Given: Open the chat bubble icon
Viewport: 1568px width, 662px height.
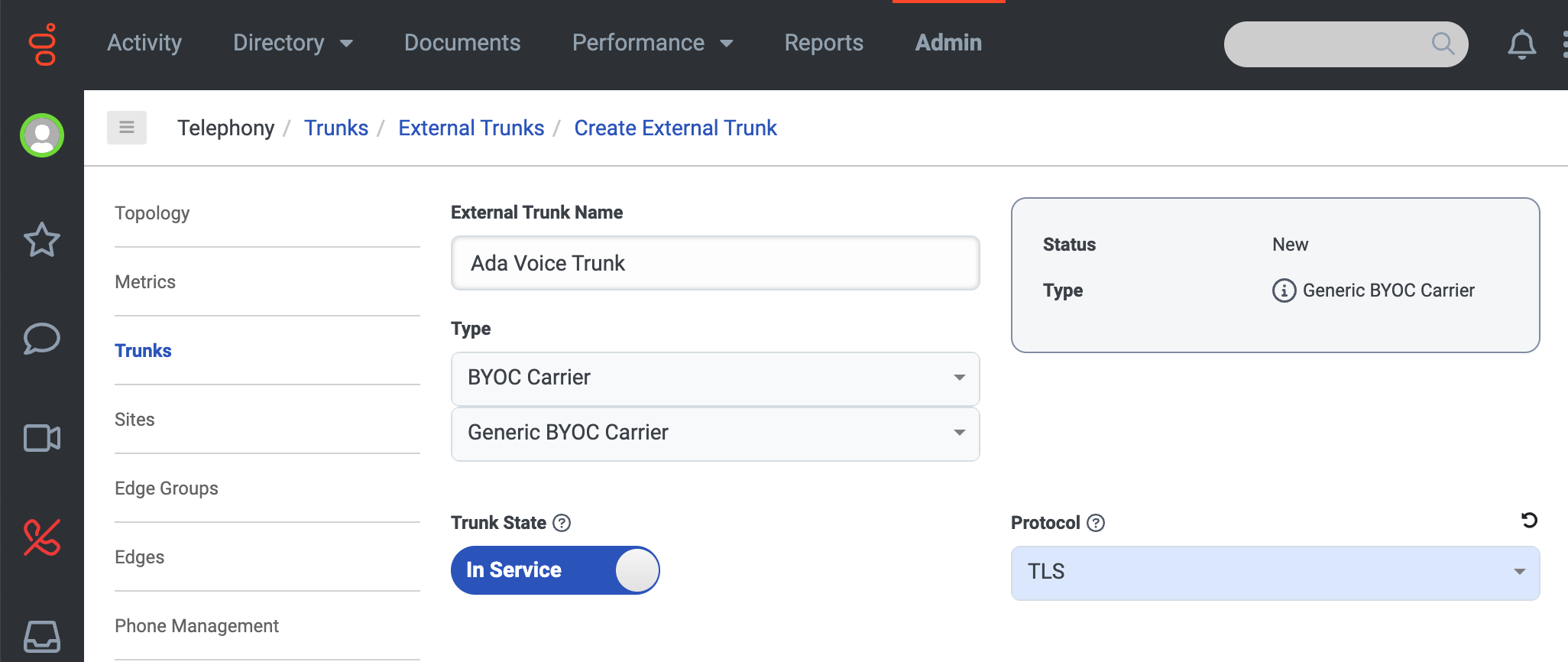Looking at the screenshot, I should tap(42, 339).
